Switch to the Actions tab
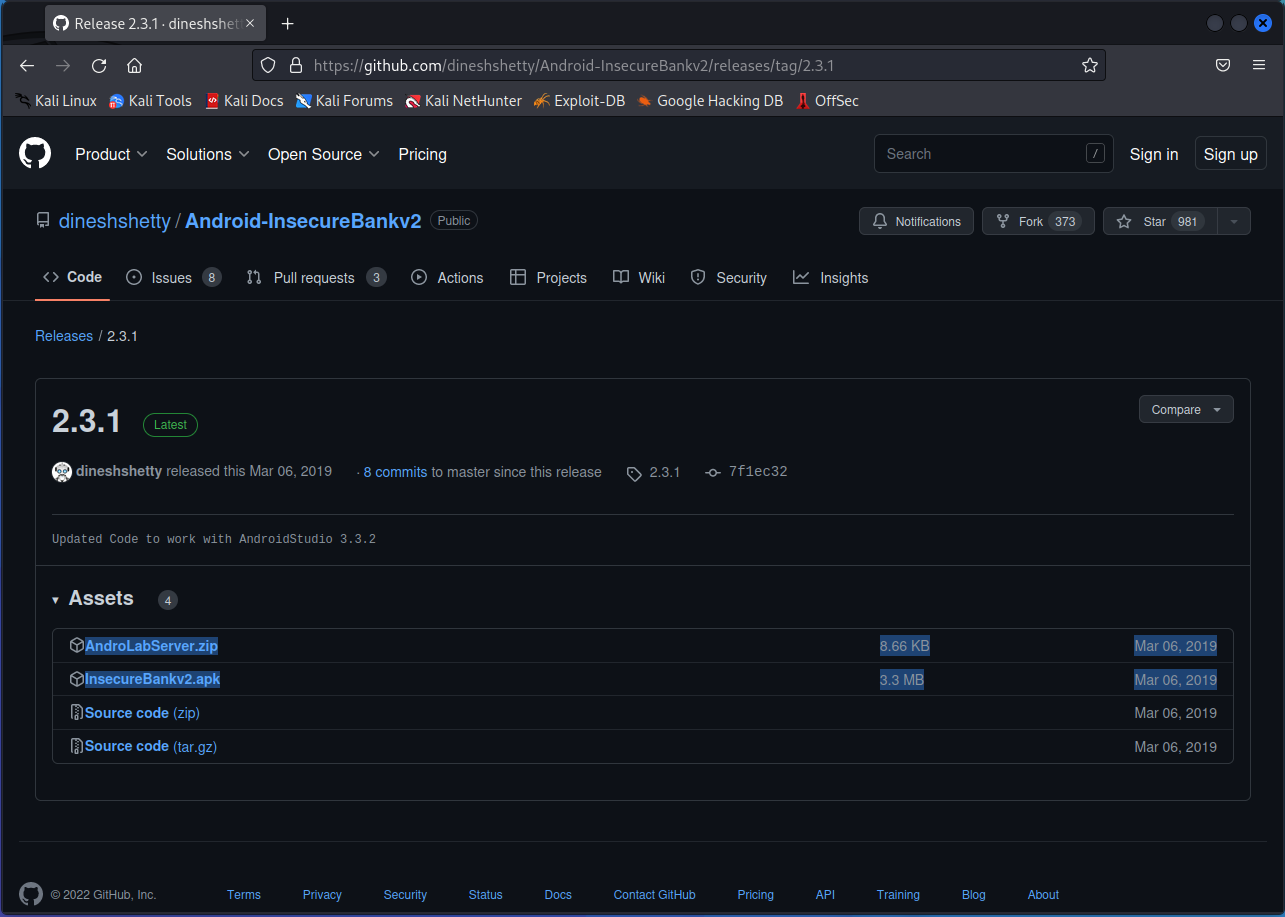The image size is (1285, 917). tap(447, 278)
